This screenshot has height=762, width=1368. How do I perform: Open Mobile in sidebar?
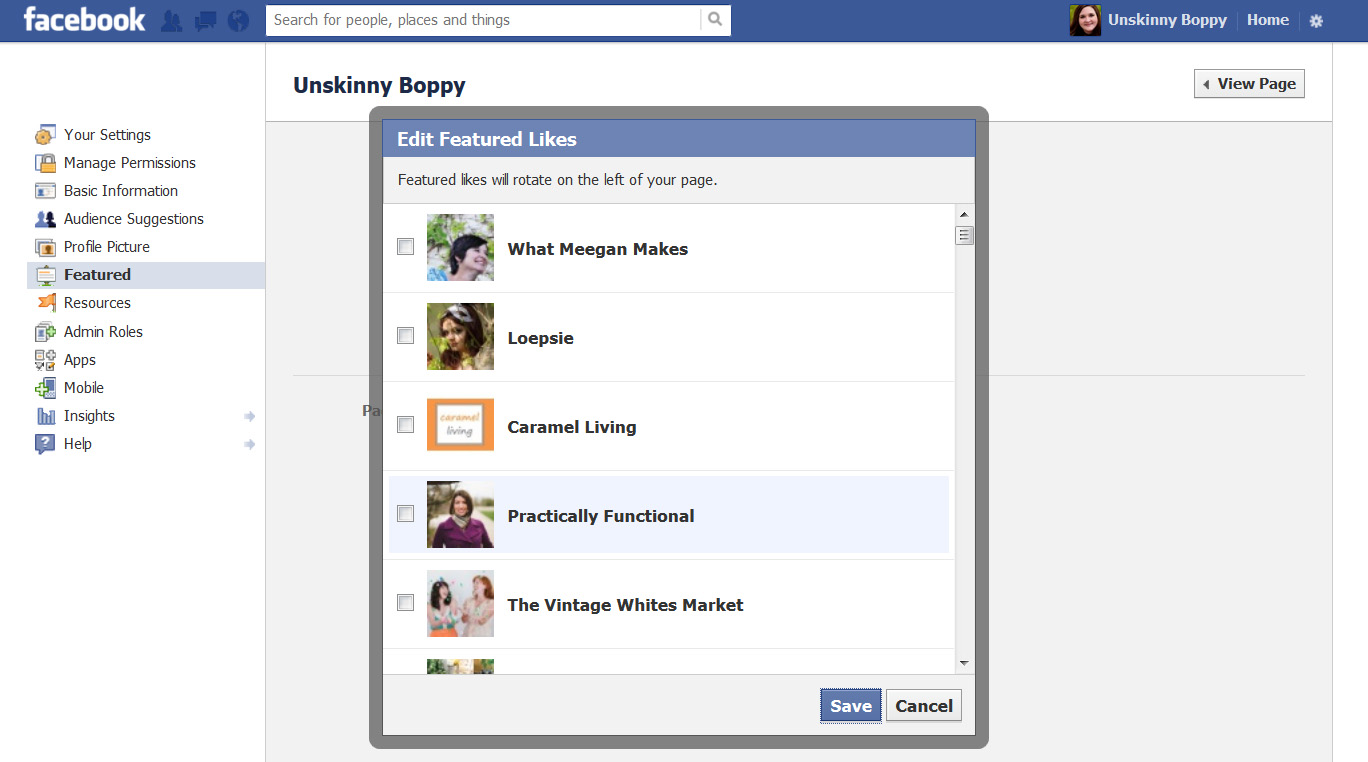84,388
